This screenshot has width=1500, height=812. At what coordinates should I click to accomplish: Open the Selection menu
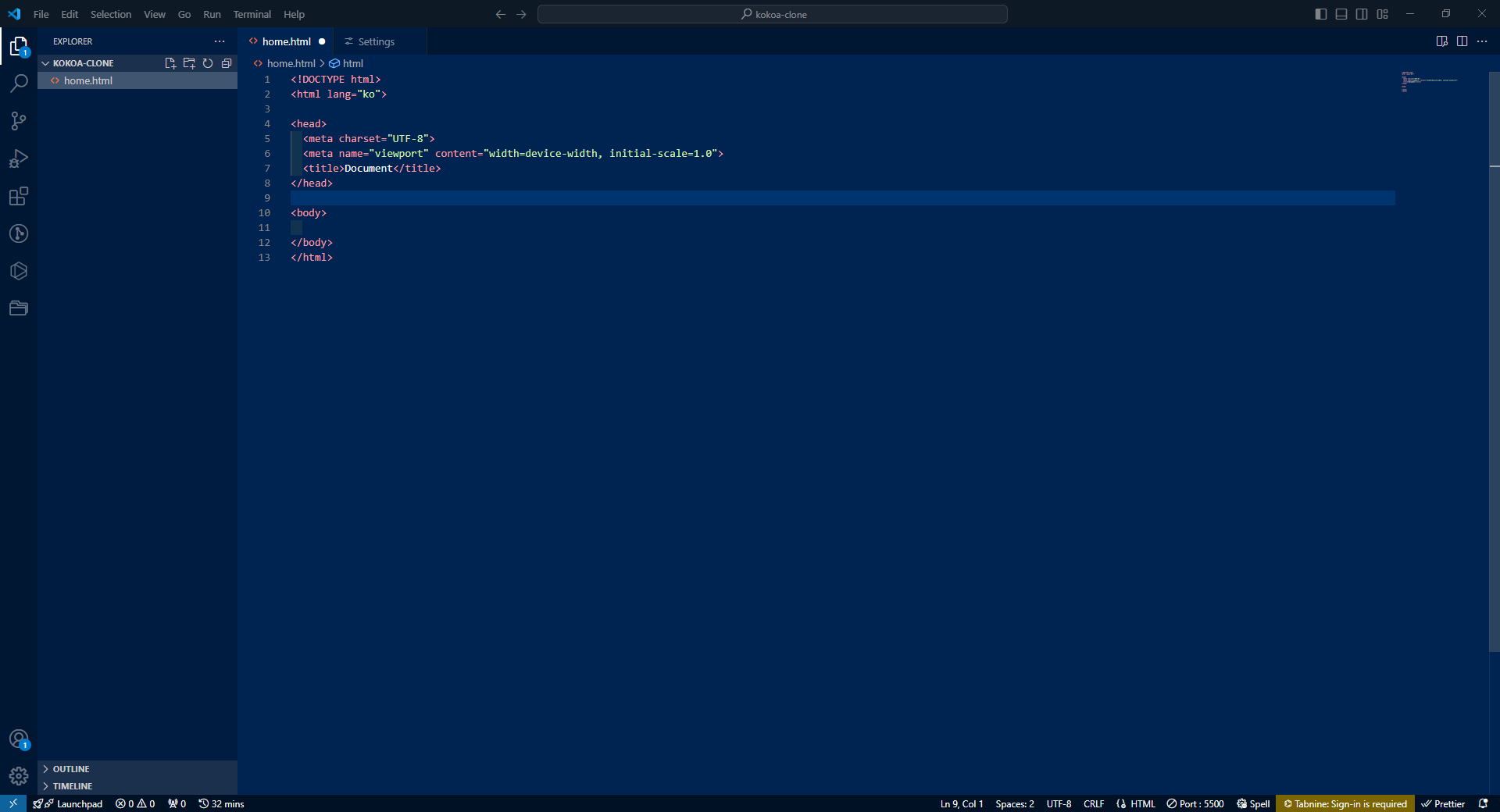111,14
